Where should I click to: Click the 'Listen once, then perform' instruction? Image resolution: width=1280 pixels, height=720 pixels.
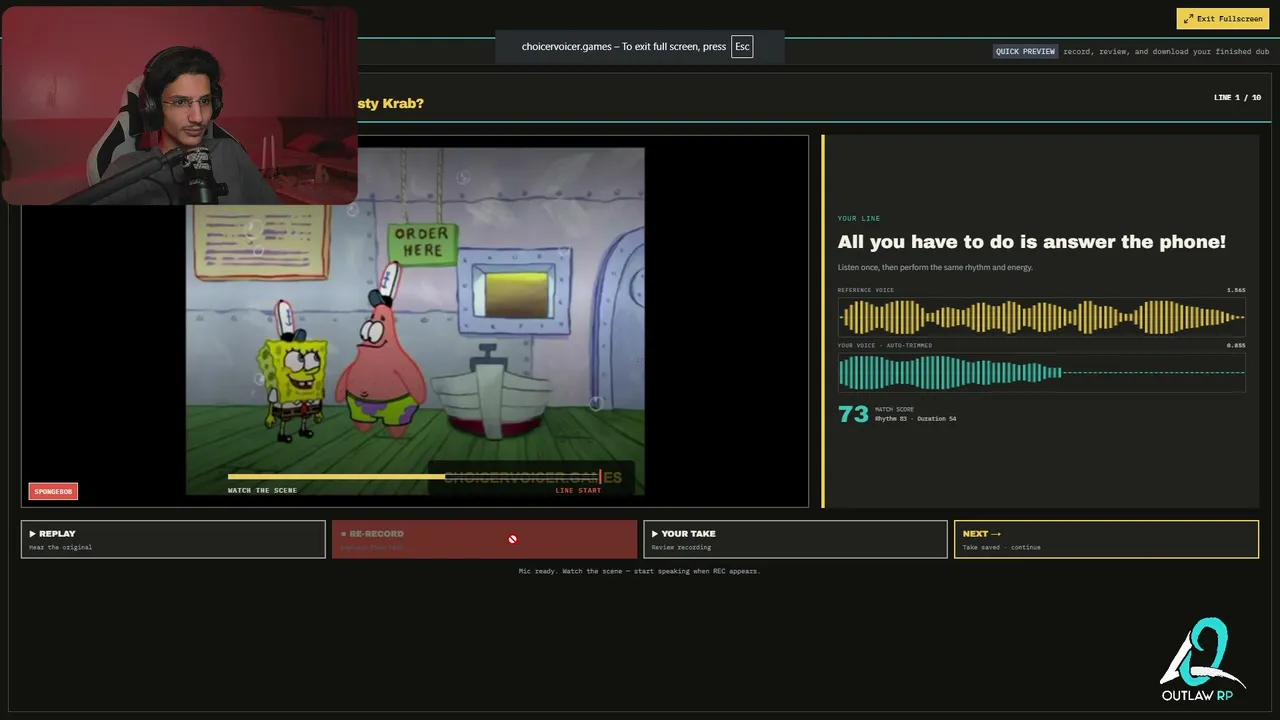pos(935,267)
